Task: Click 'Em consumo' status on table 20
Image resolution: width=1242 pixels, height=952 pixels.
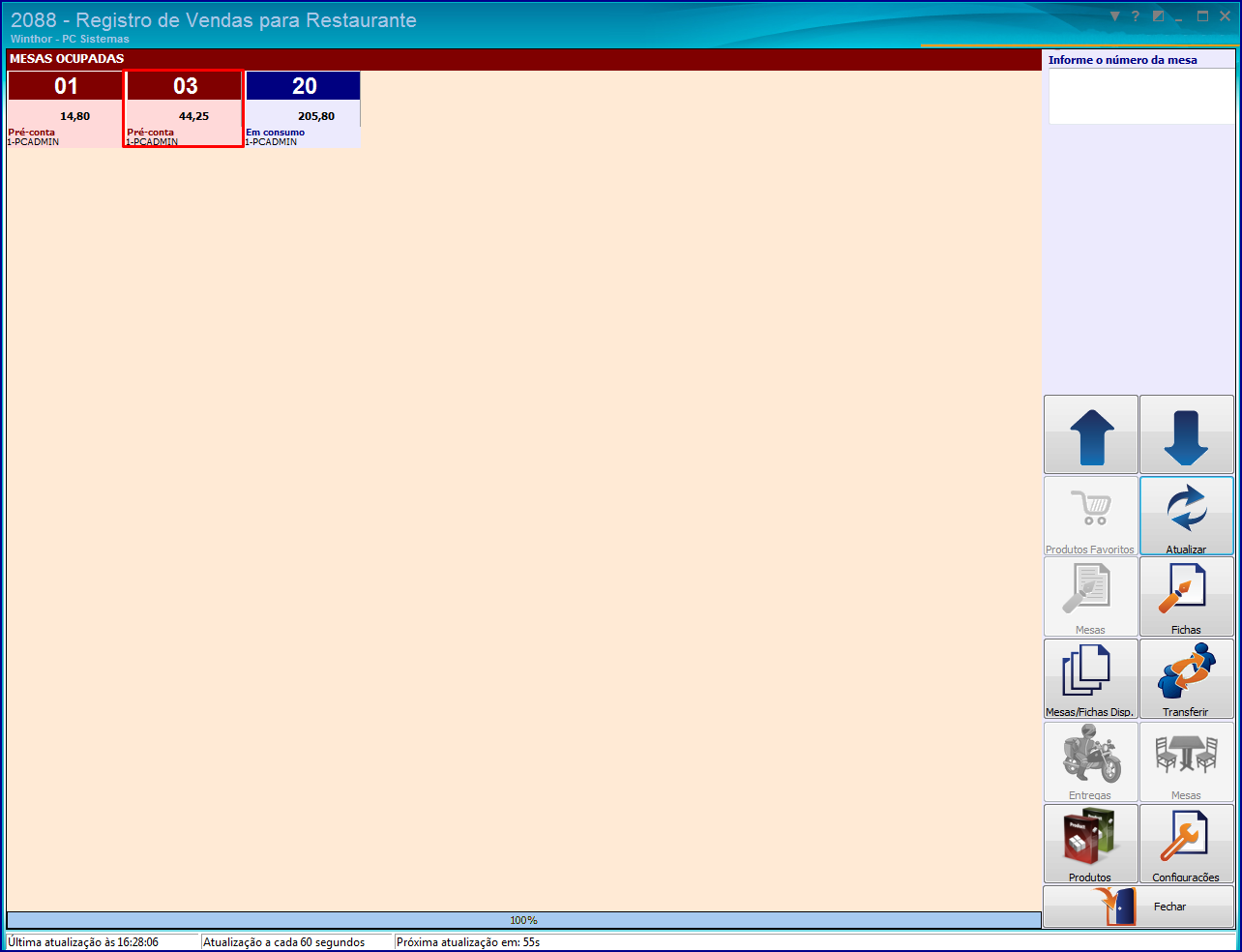Action: 275,133
